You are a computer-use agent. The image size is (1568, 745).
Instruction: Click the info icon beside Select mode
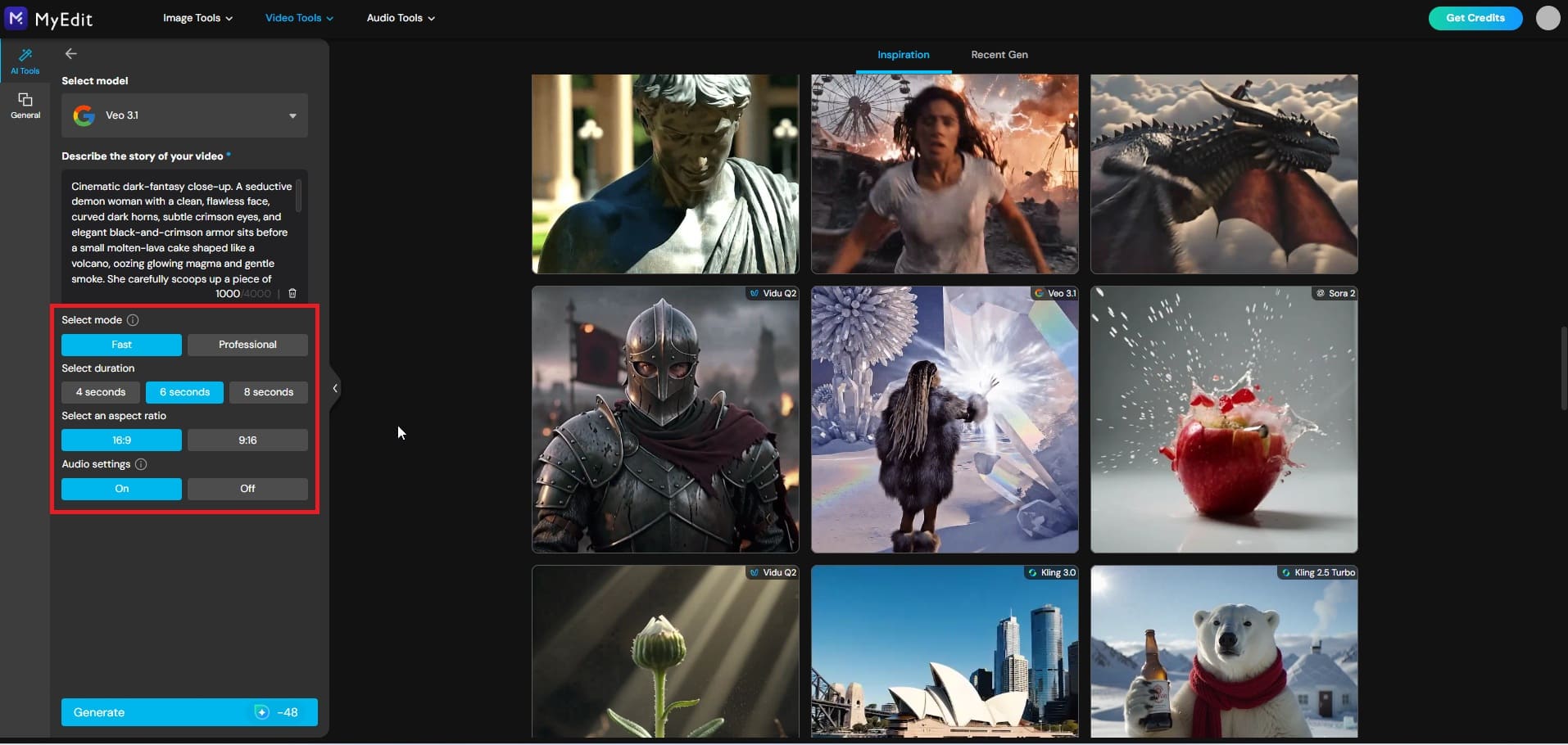click(x=132, y=320)
